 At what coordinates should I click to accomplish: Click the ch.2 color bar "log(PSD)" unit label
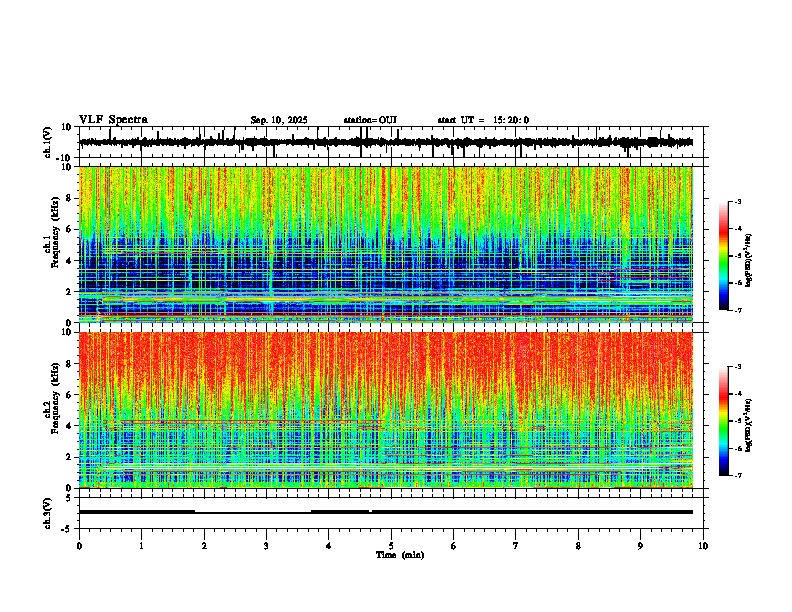coord(749,426)
